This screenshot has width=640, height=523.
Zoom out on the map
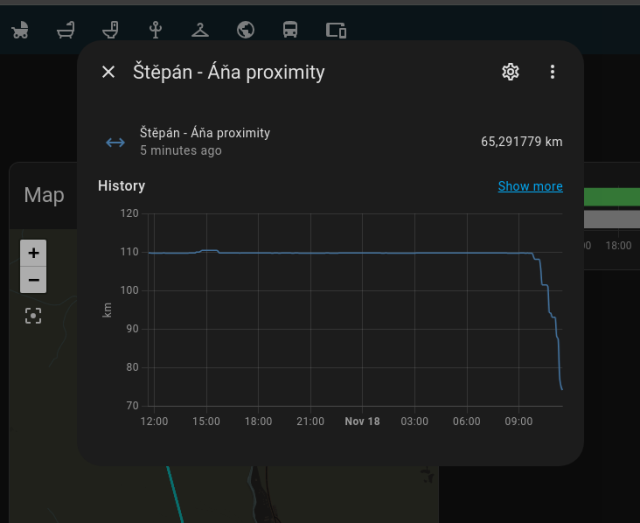tap(33, 280)
